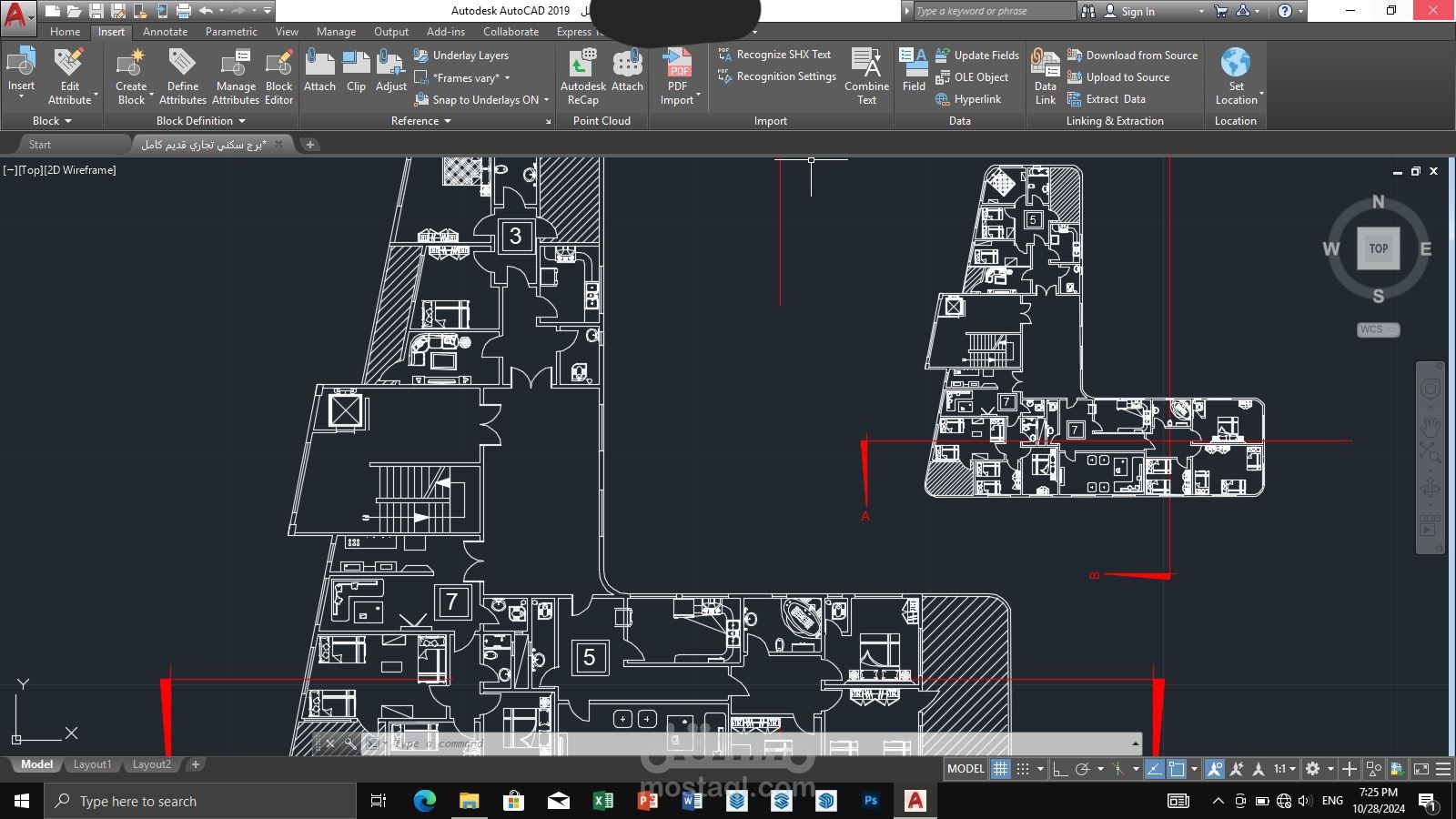The image size is (1456, 819).
Task: Select the Create Block tool
Action: (x=131, y=76)
